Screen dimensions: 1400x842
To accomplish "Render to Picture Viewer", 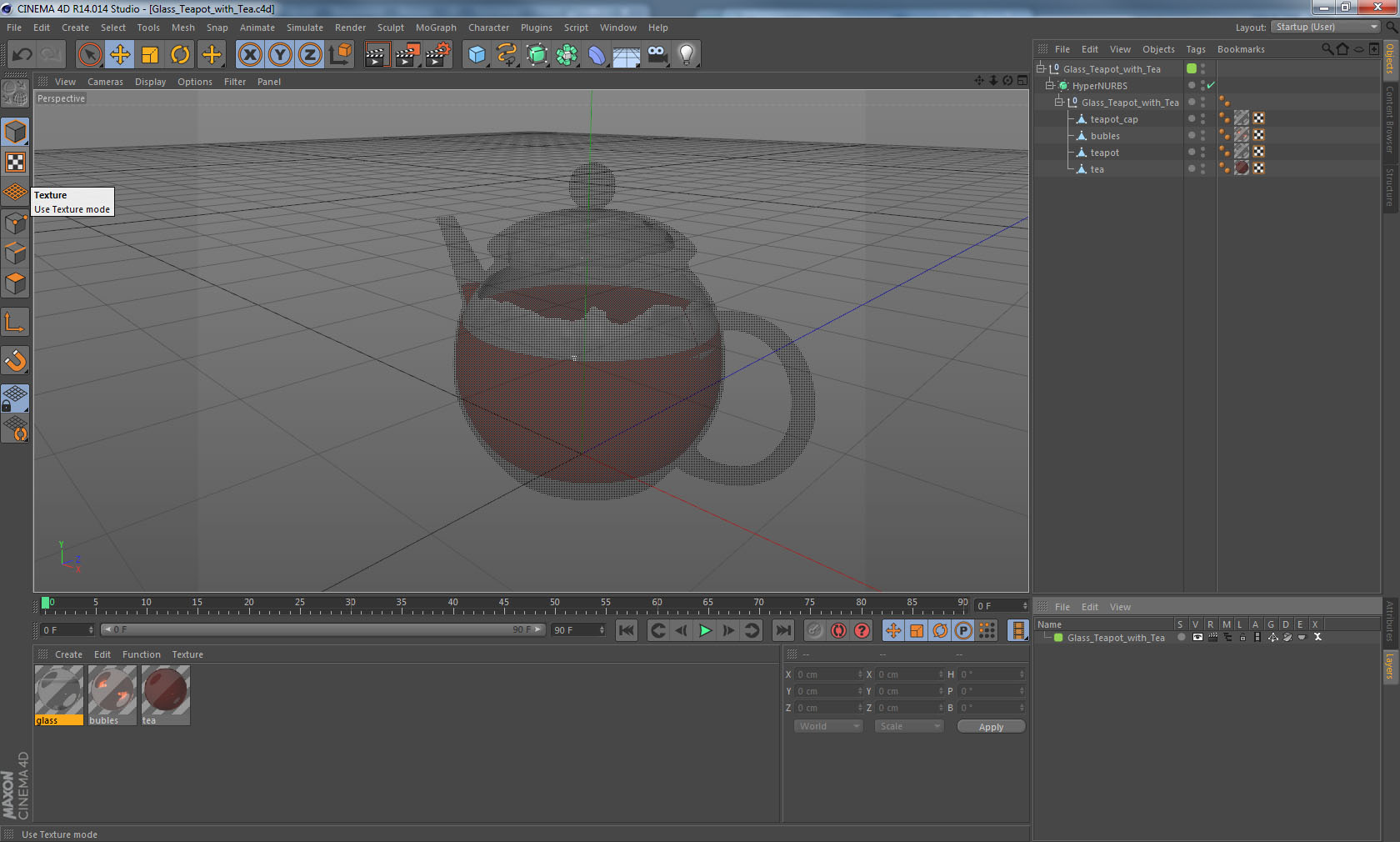I will (x=407, y=55).
